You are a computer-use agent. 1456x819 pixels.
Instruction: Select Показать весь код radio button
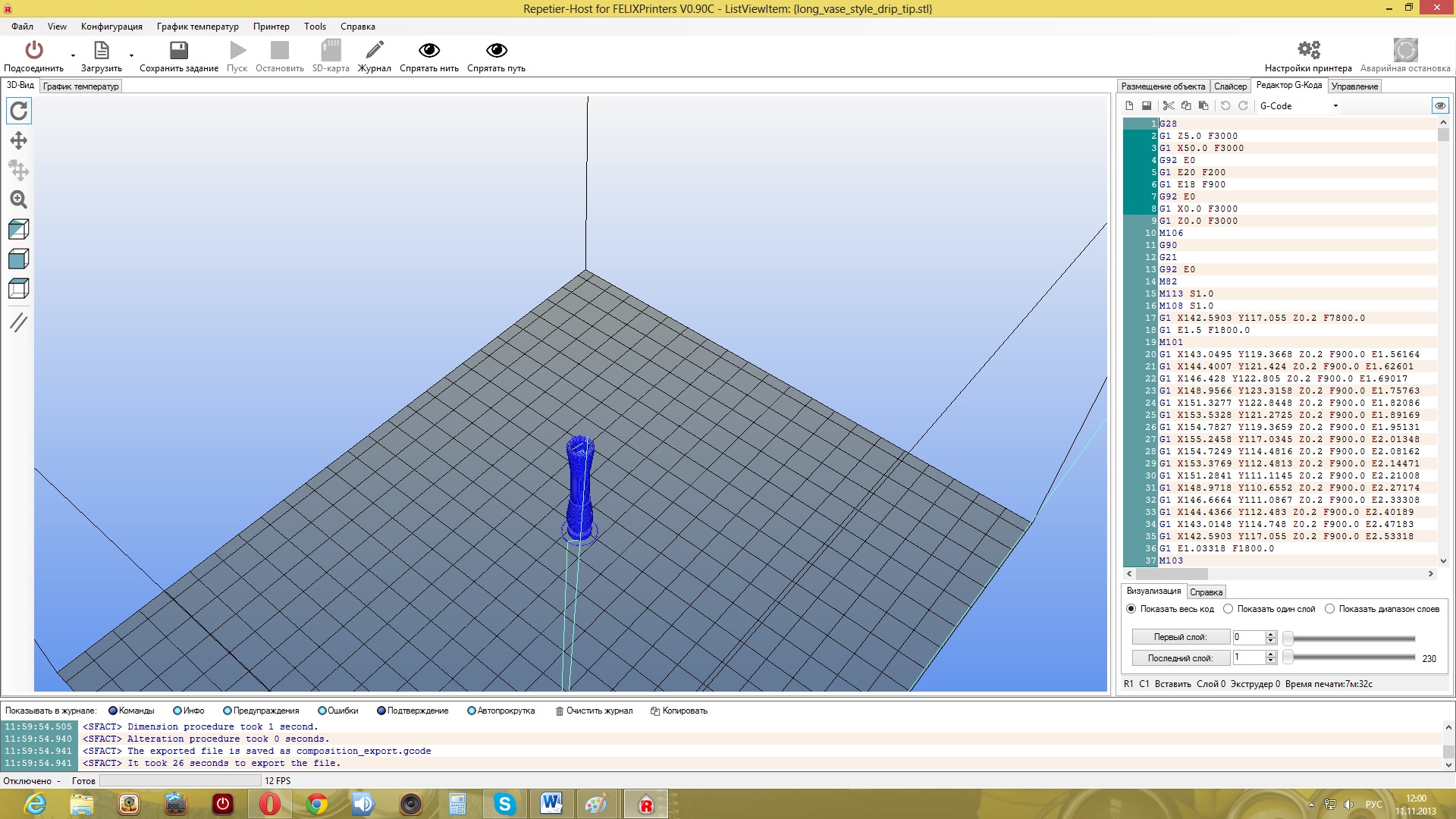[1131, 609]
